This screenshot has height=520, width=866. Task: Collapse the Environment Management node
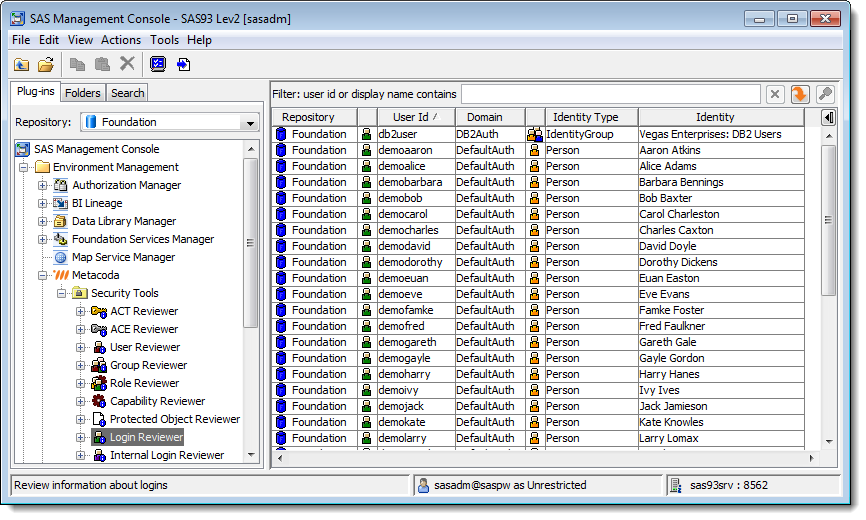tap(23, 167)
